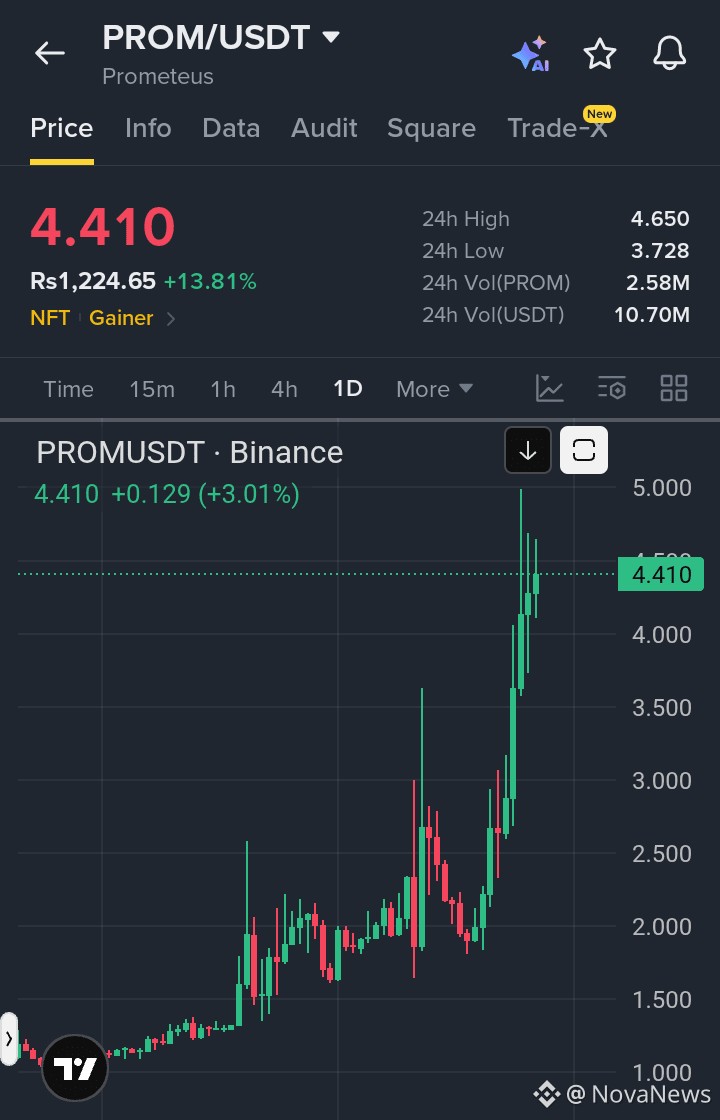720x1120 pixels.
Task: Click the PROMUSDT · Binance chart title
Action: [190, 453]
